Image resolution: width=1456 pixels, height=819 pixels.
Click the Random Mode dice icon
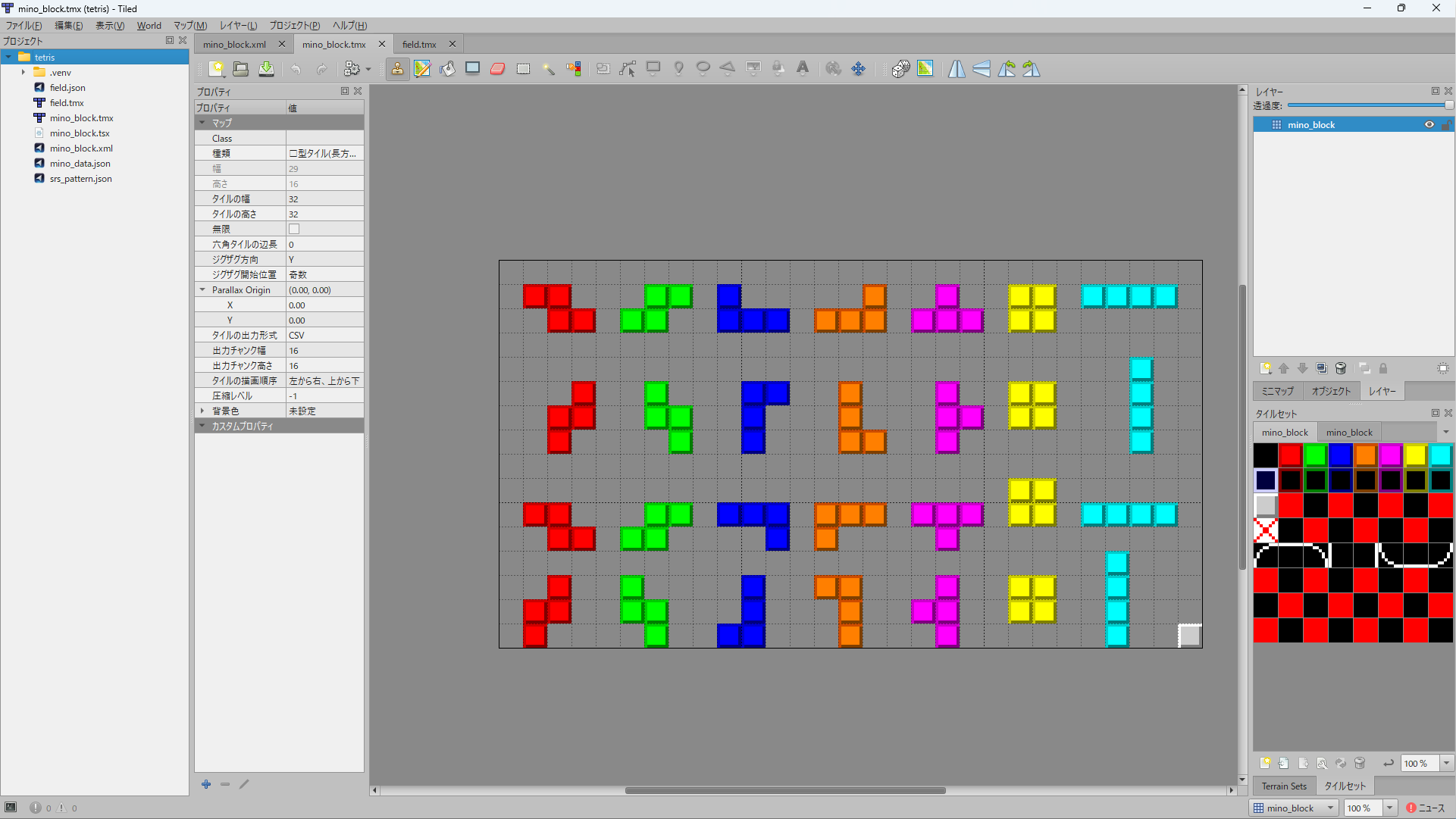coord(900,69)
